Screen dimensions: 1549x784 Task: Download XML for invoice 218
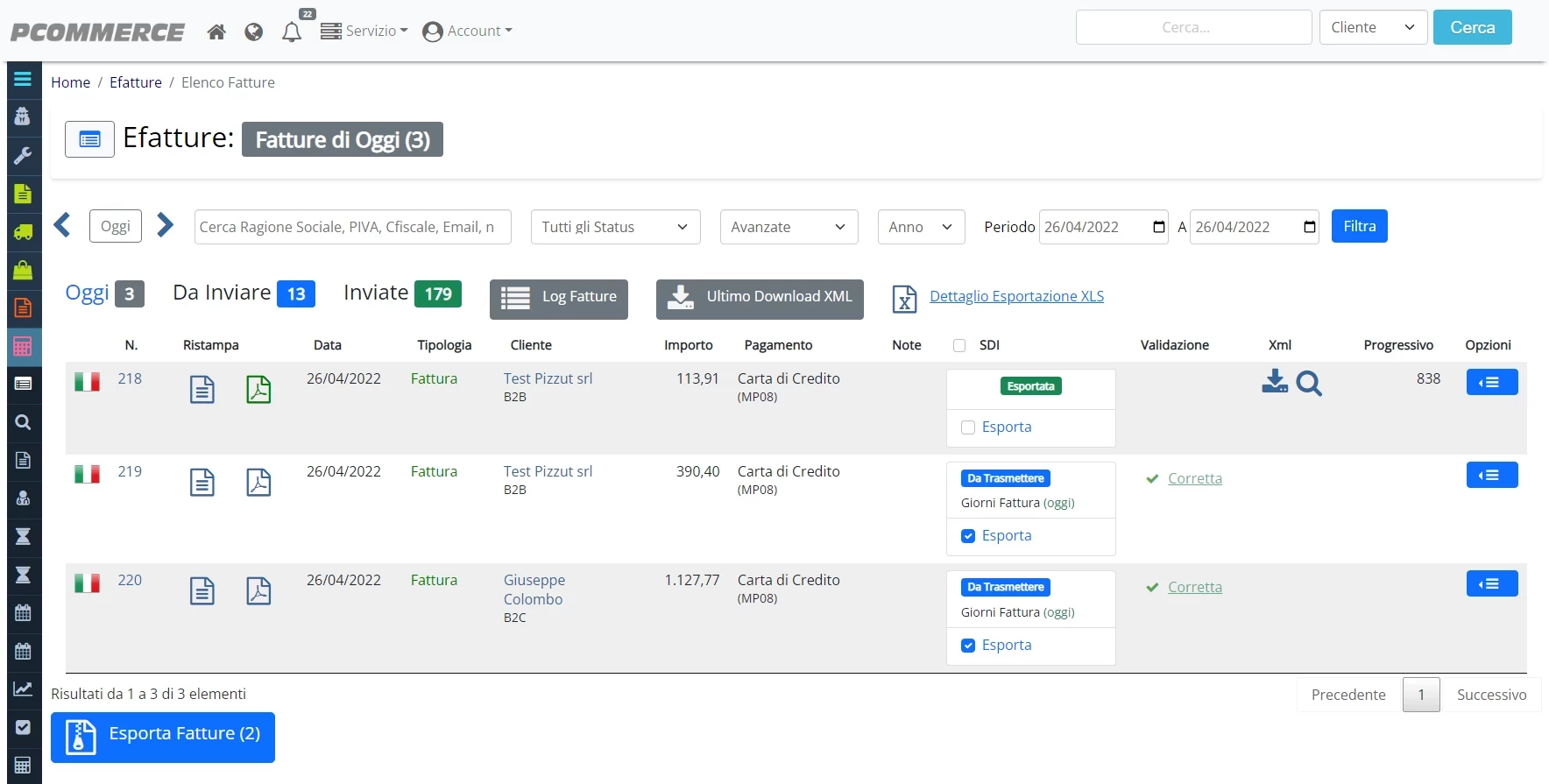coord(1275,382)
